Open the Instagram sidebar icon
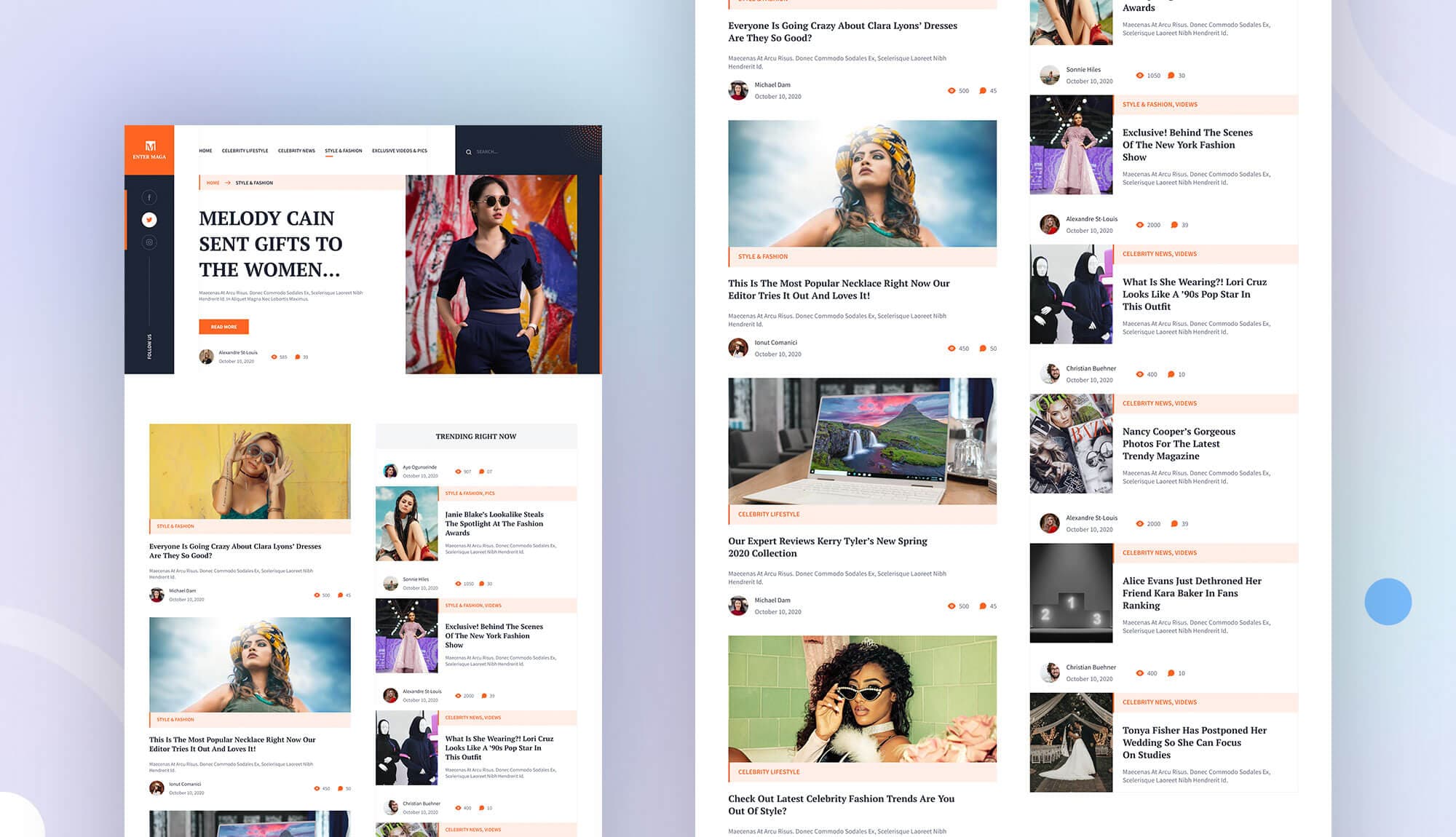The image size is (1456, 837). pos(149,242)
